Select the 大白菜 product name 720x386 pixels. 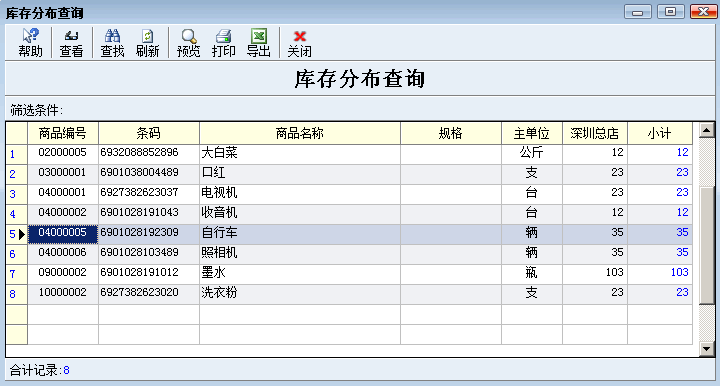click(x=219, y=153)
